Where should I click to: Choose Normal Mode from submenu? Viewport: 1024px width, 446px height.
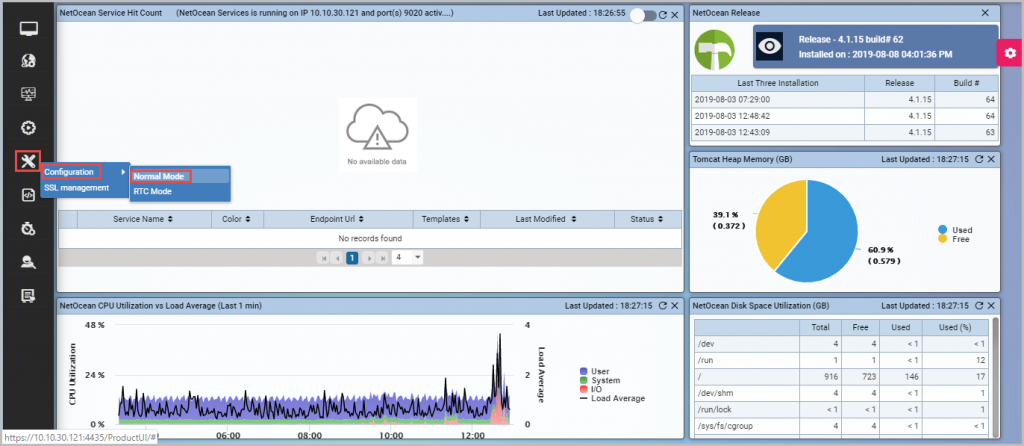tap(159, 176)
